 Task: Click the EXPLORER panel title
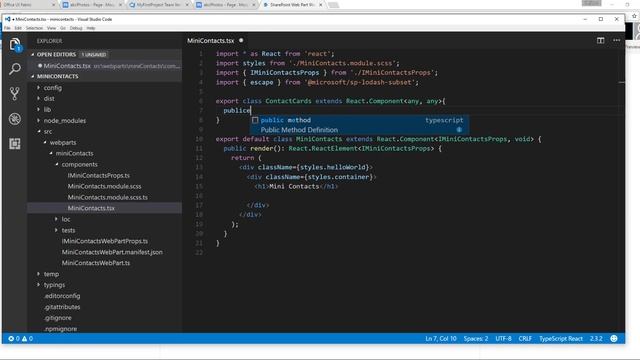click(49, 41)
